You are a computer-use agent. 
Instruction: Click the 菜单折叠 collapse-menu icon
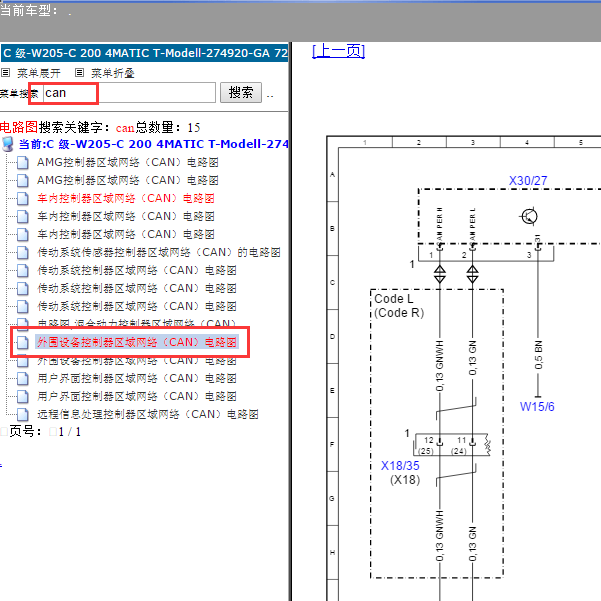click(x=79, y=72)
